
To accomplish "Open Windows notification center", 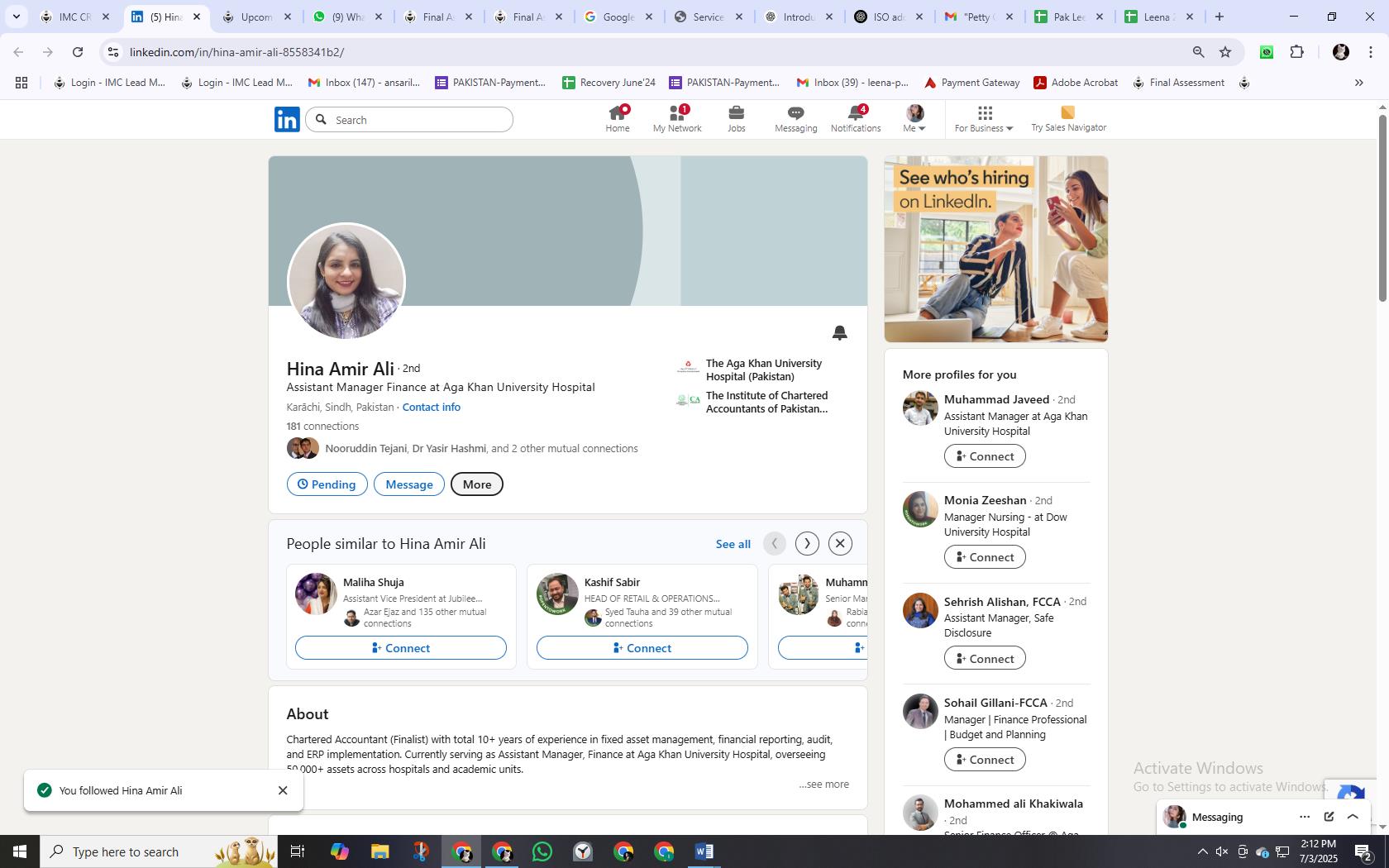I will (x=1364, y=851).
